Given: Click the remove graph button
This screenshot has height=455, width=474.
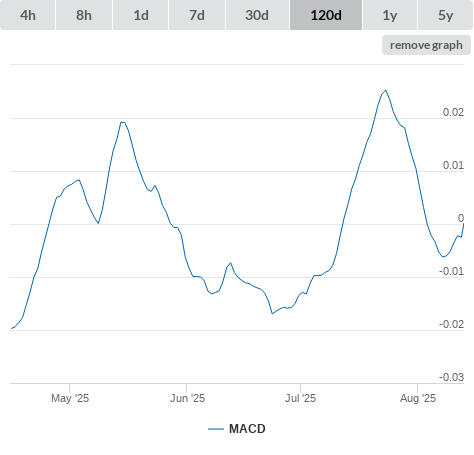Looking at the screenshot, I should point(426,45).
